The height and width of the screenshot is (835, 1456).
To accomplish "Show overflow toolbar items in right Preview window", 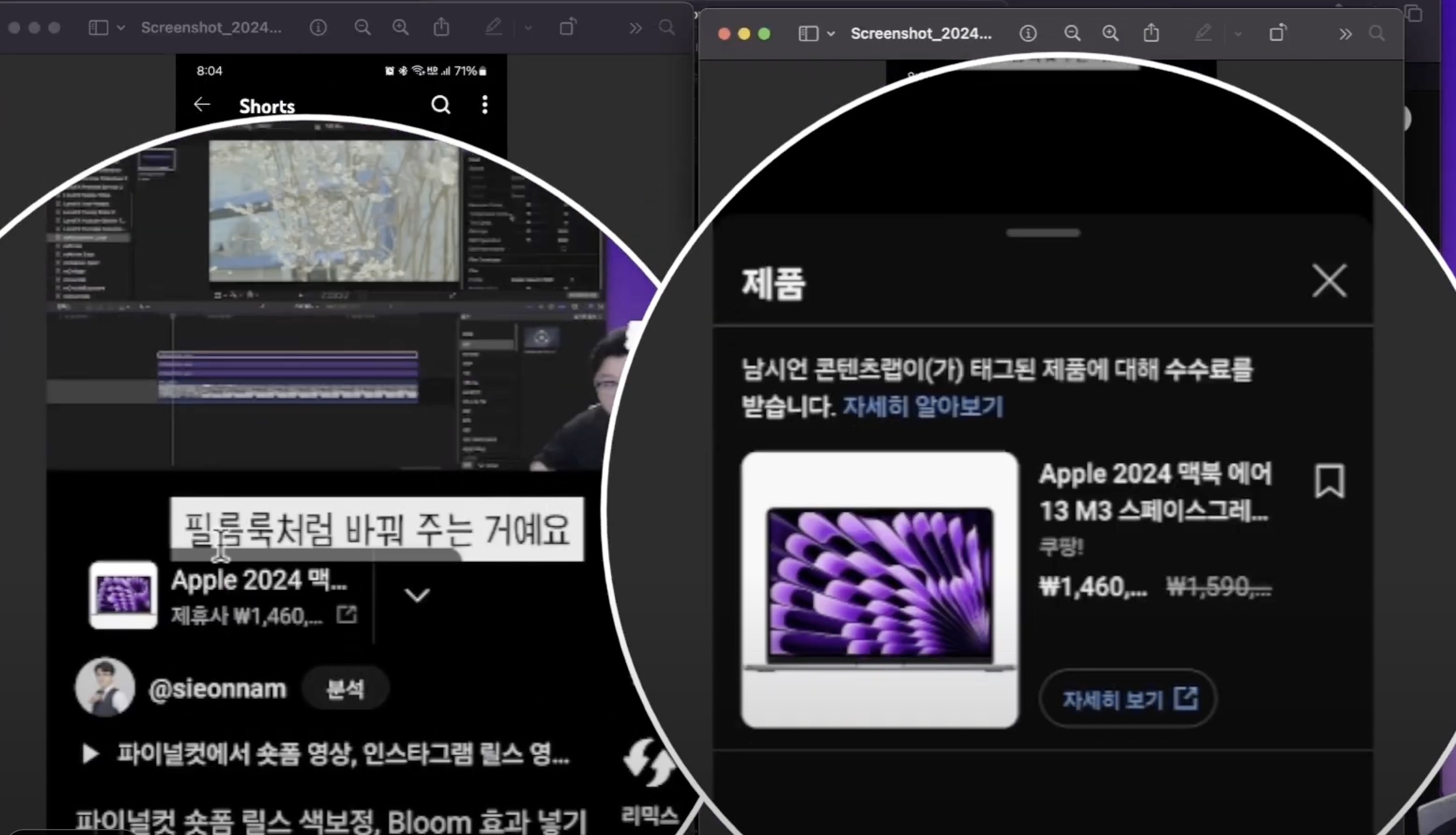I will [1346, 34].
